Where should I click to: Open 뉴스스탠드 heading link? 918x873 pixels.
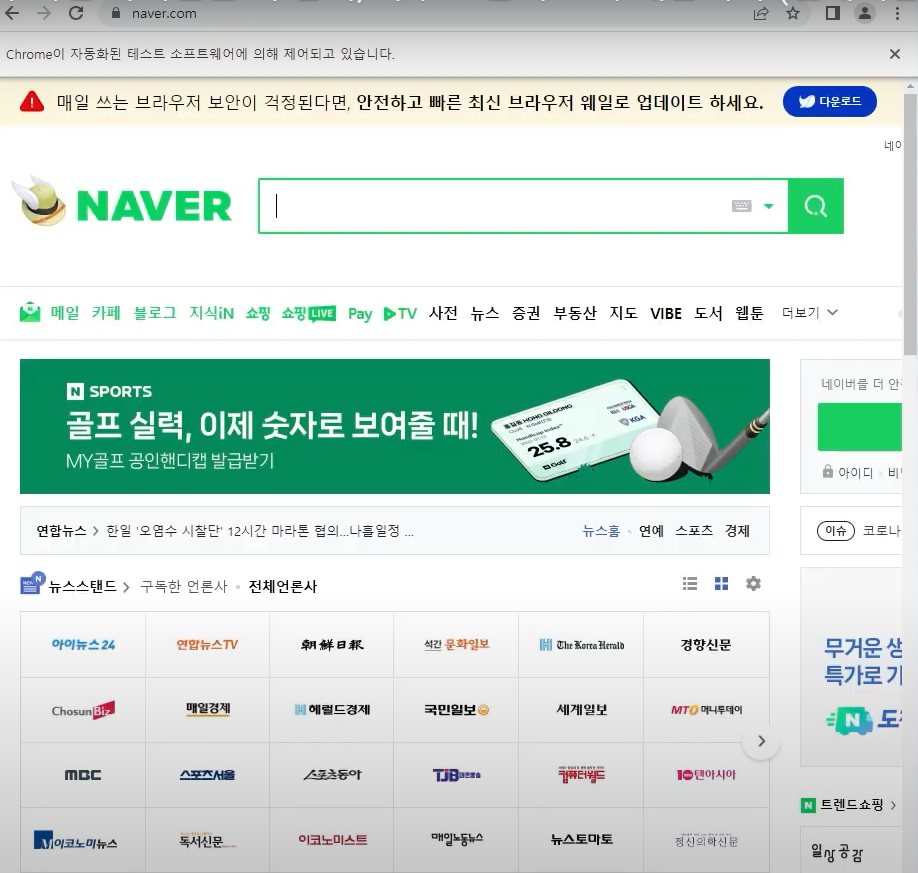[83, 586]
